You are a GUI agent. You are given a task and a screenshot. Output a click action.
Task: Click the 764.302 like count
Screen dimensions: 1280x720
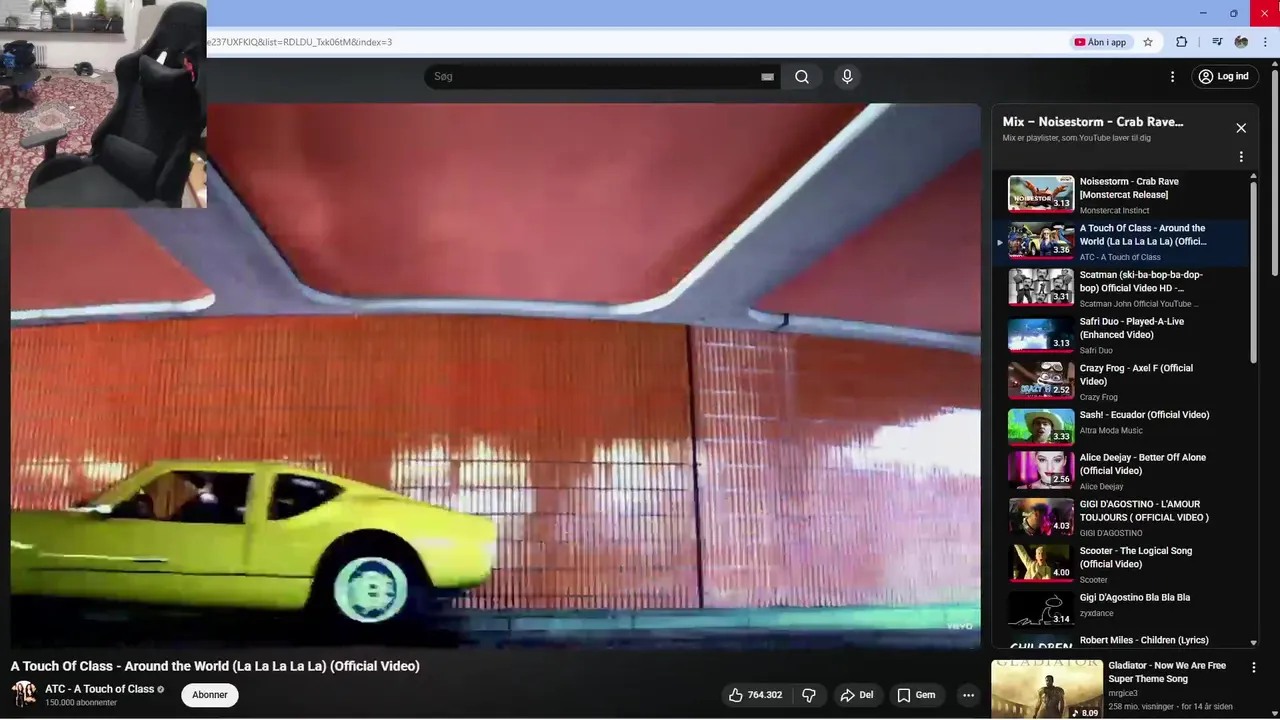click(765, 695)
